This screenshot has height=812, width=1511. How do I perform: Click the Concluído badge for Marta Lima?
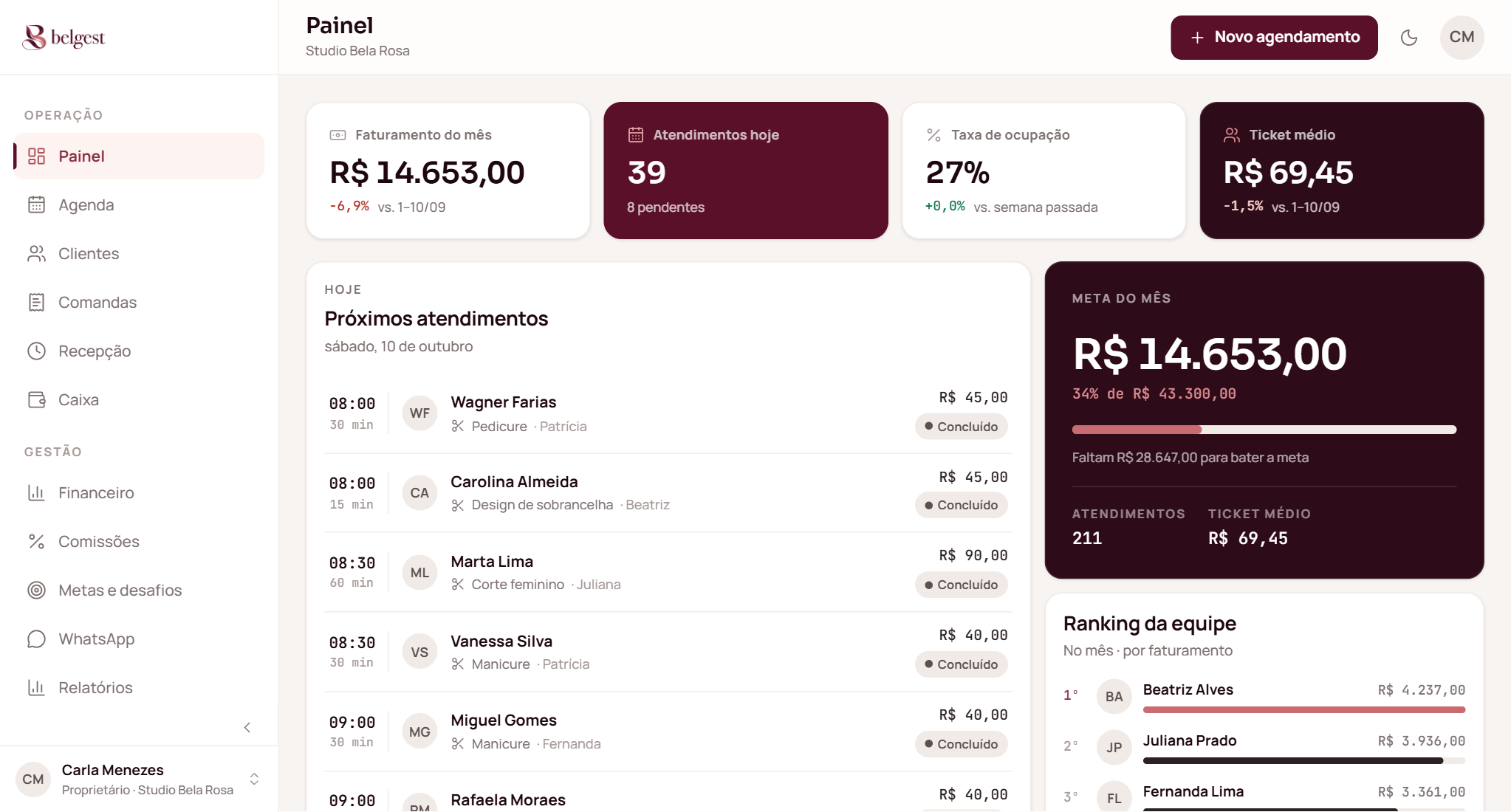click(x=961, y=585)
